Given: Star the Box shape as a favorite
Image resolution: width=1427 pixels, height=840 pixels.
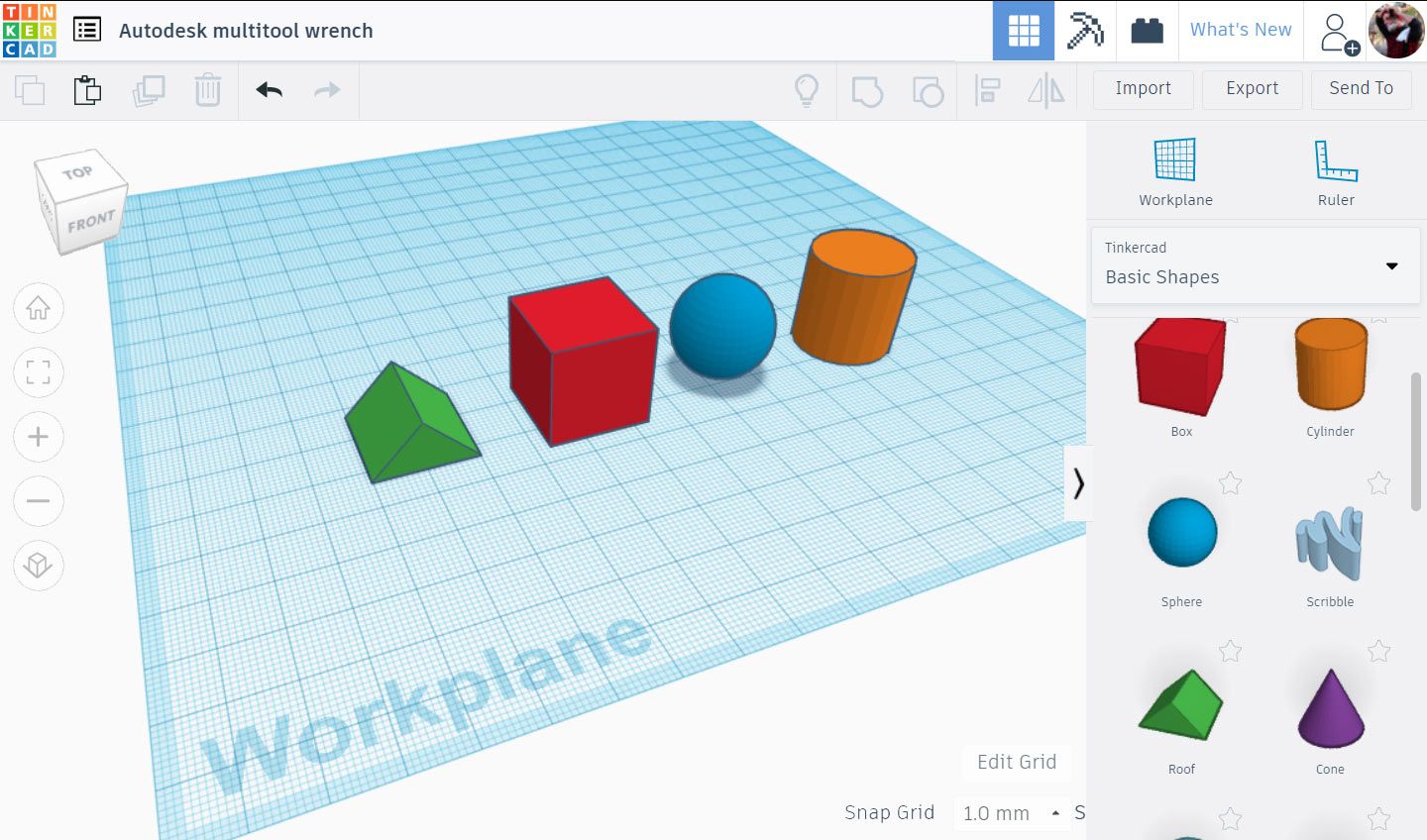Looking at the screenshot, I should click(x=1230, y=319).
